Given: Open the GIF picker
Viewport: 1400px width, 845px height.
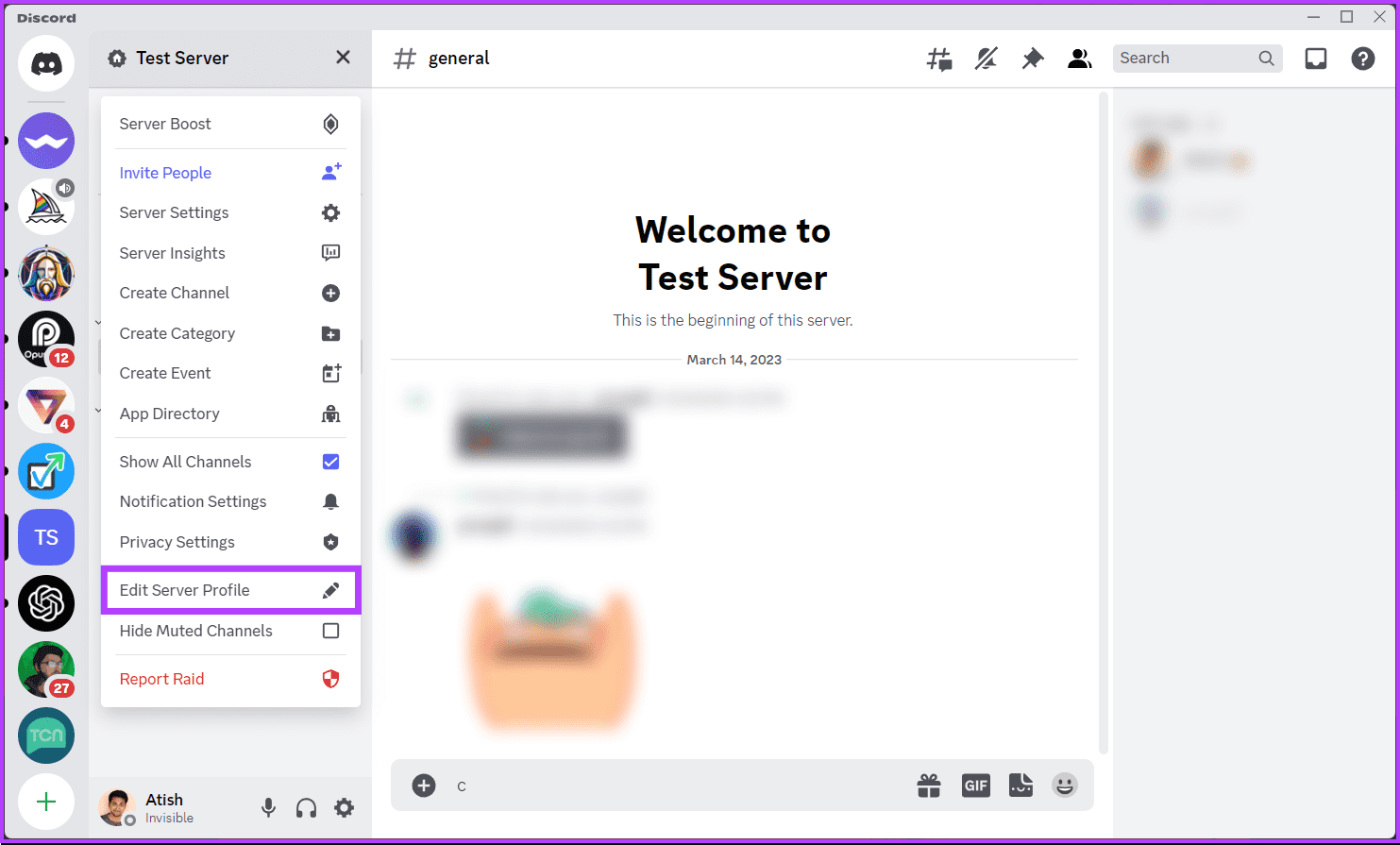Looking at the screenshot, I should (x=976, y=786).
